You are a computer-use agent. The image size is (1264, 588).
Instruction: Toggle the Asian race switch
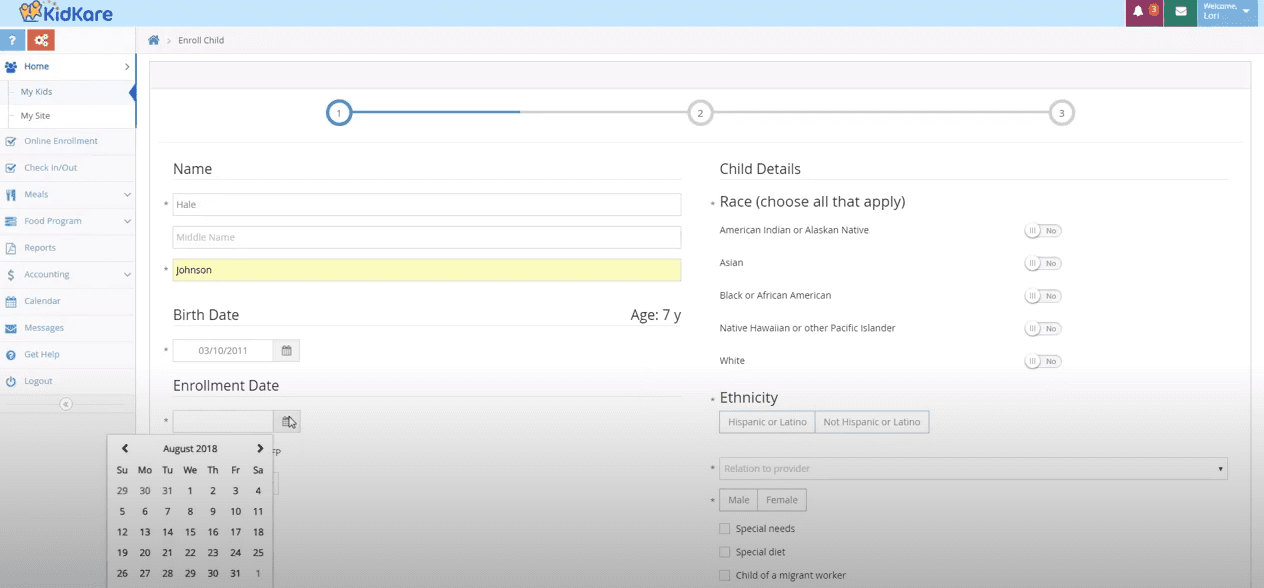1042,263
